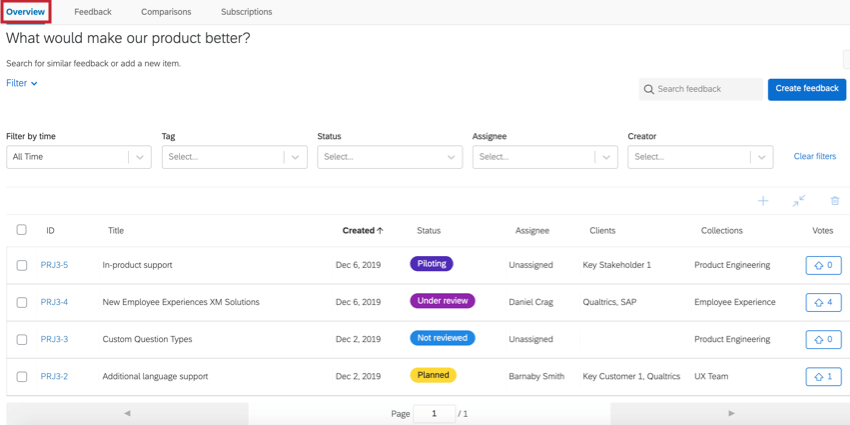This screenshot has height=425, width=850.
Task: Click the Piloting status badge
Action: [432, 263]
